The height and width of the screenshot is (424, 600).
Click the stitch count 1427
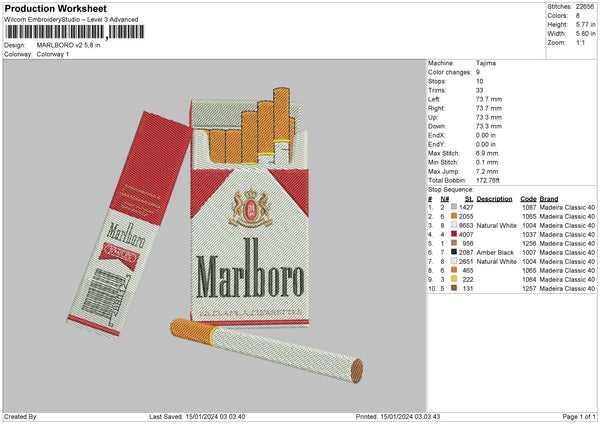coord(466,207)
